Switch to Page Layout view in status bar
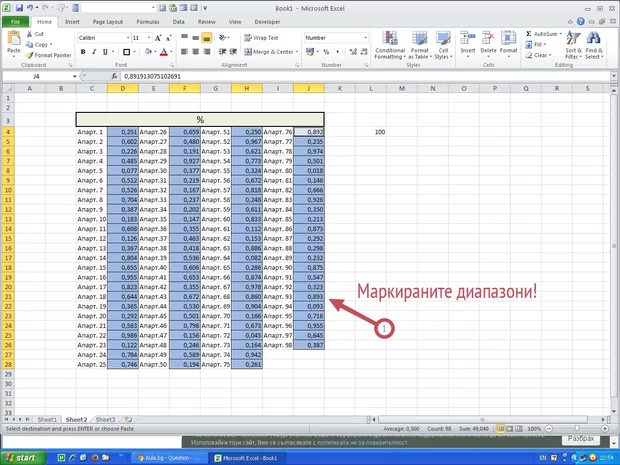 pos(510,429)
